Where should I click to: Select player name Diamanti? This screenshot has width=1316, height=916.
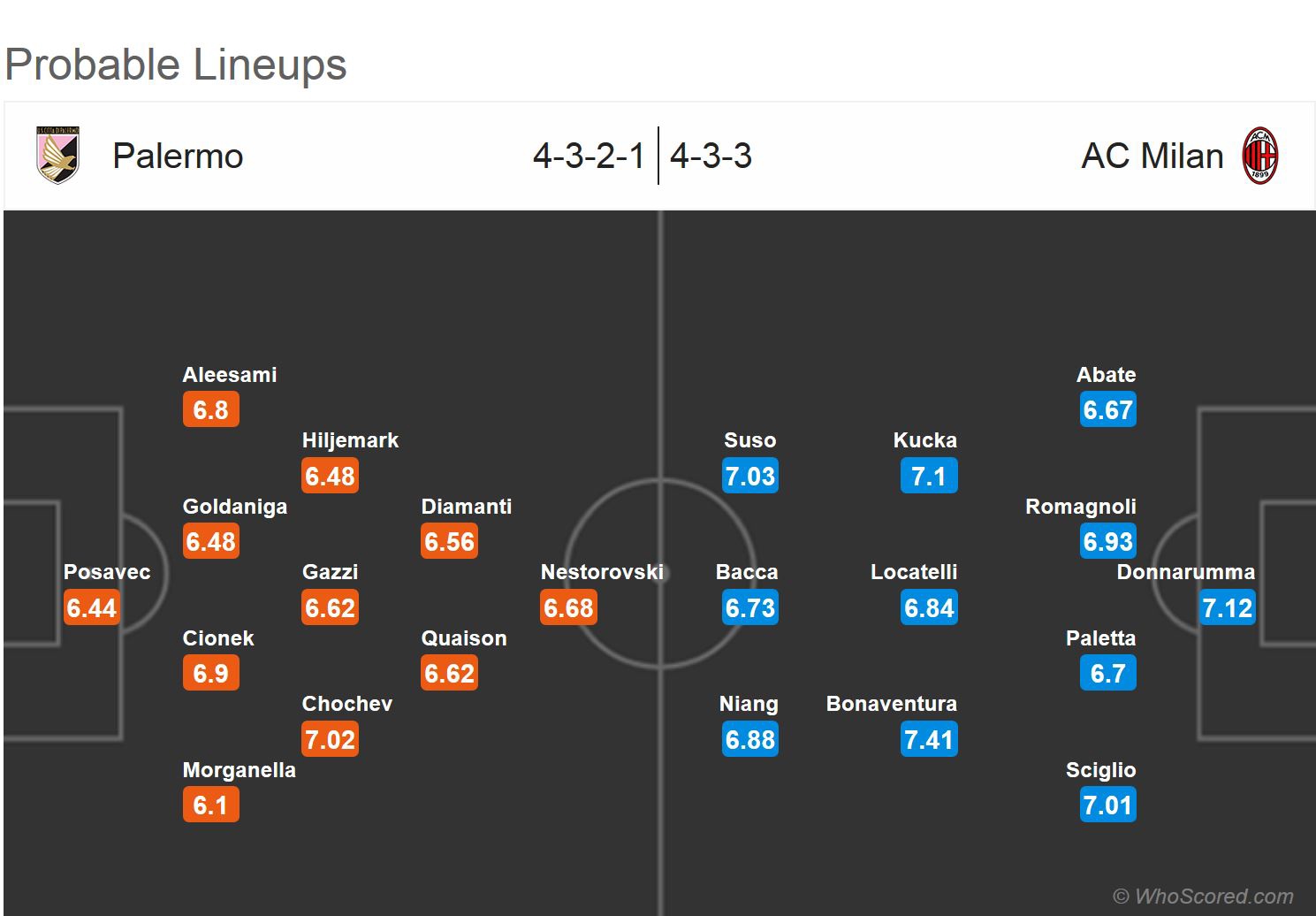(x=467, y=507)
